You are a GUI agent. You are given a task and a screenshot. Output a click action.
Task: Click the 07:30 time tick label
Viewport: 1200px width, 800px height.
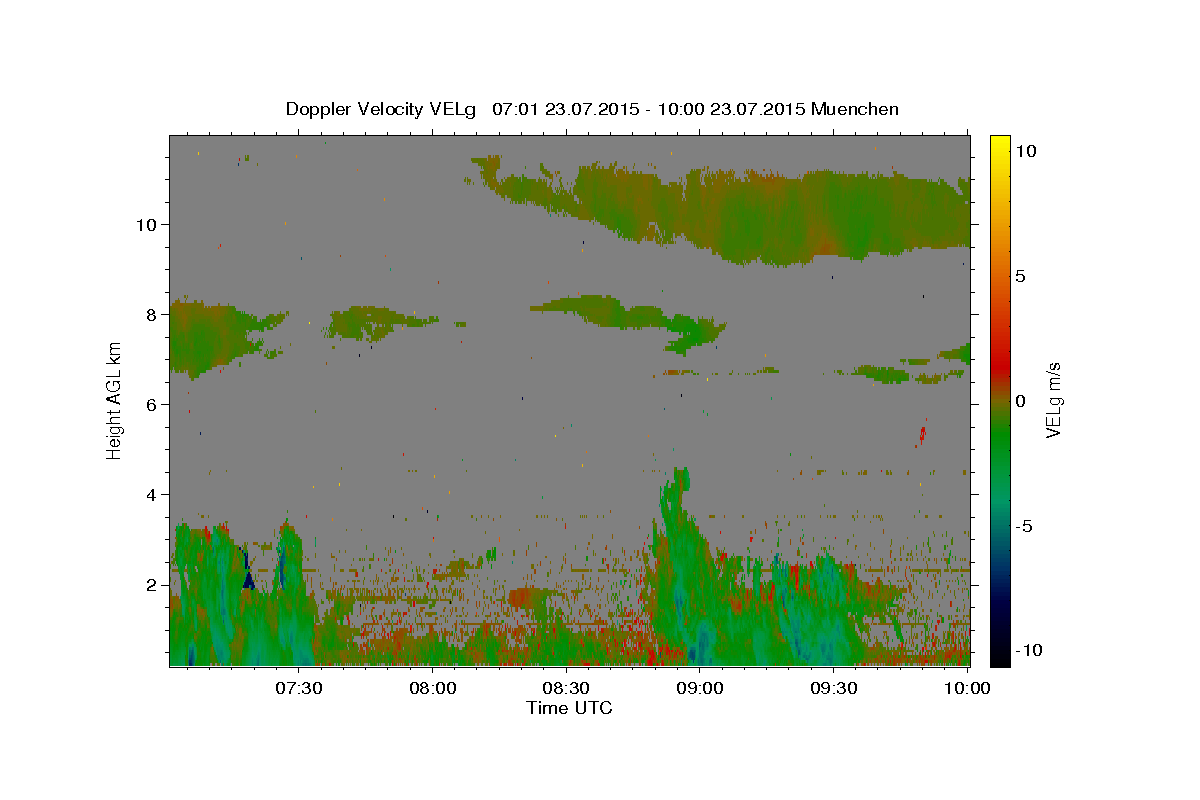pyautogui.click(x=298, y=688)
